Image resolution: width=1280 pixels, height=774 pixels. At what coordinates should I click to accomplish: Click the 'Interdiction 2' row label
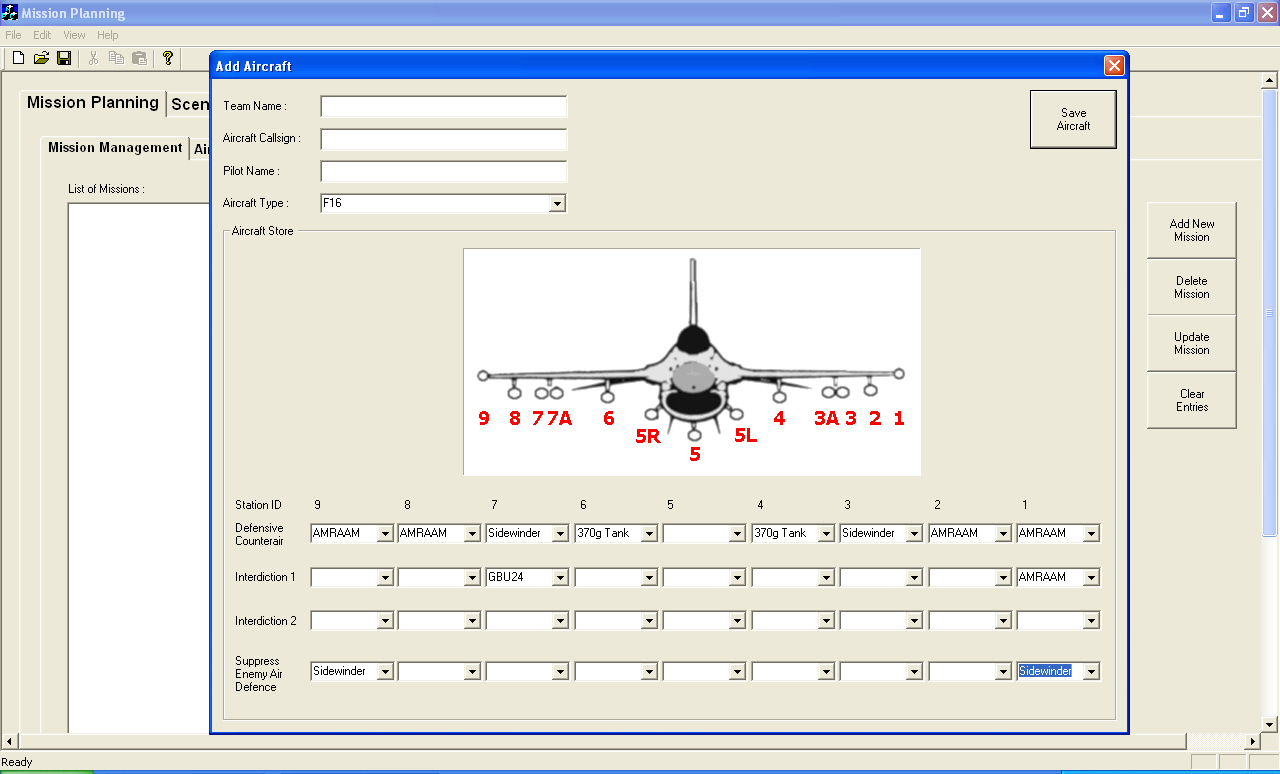(x=265, y=621)
